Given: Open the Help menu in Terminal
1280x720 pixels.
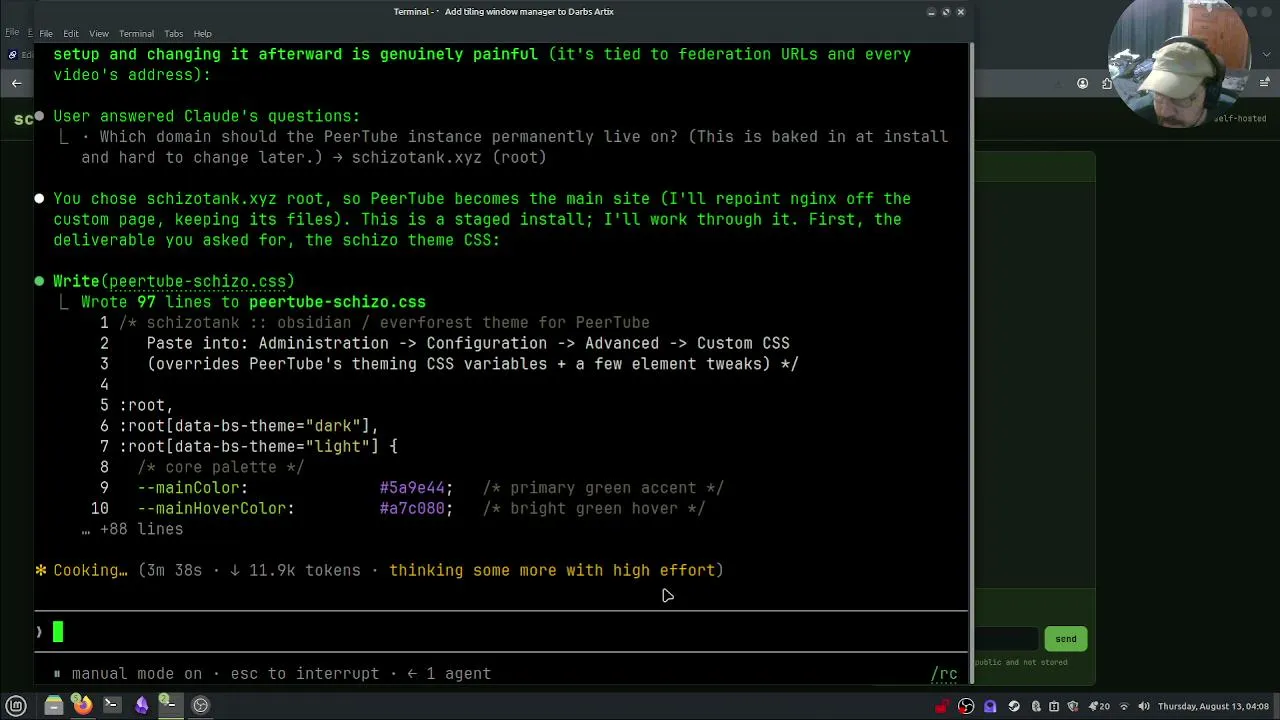Looking at the screenshot, I should [x=202, y=33].
